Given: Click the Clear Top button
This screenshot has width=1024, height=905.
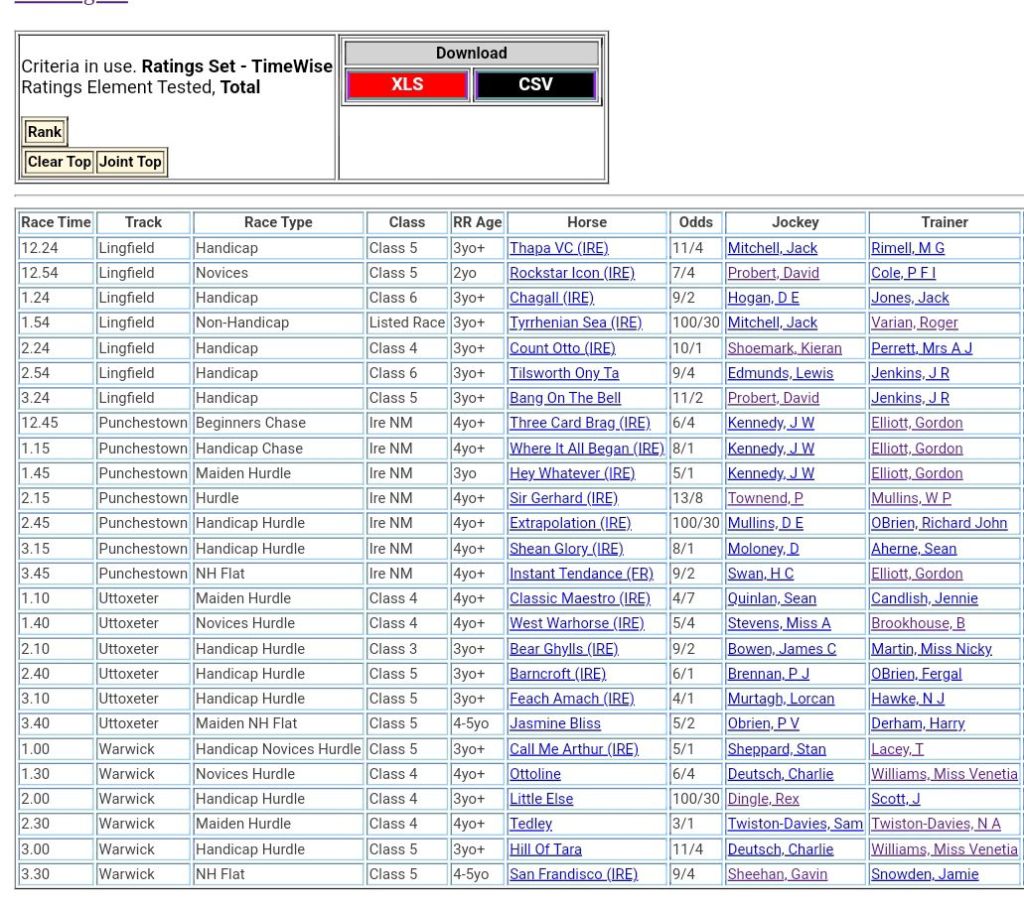Looking at the screenshot, I should click(59, 162).
